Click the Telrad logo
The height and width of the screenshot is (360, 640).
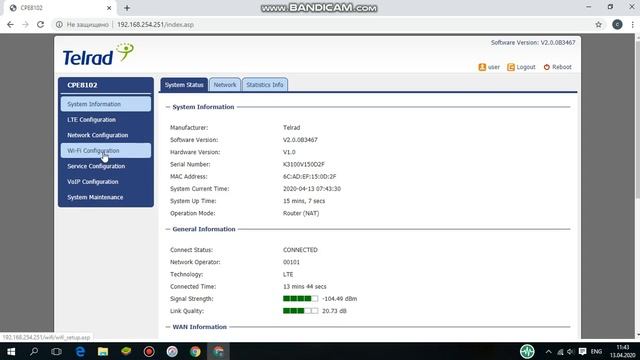[98, 55]
